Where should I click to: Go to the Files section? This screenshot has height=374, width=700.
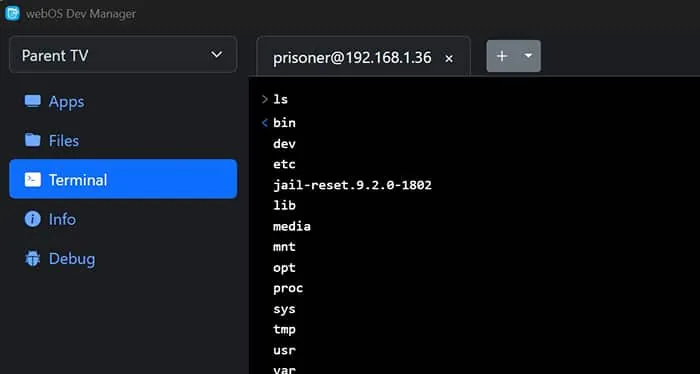(x=123, y=141)
